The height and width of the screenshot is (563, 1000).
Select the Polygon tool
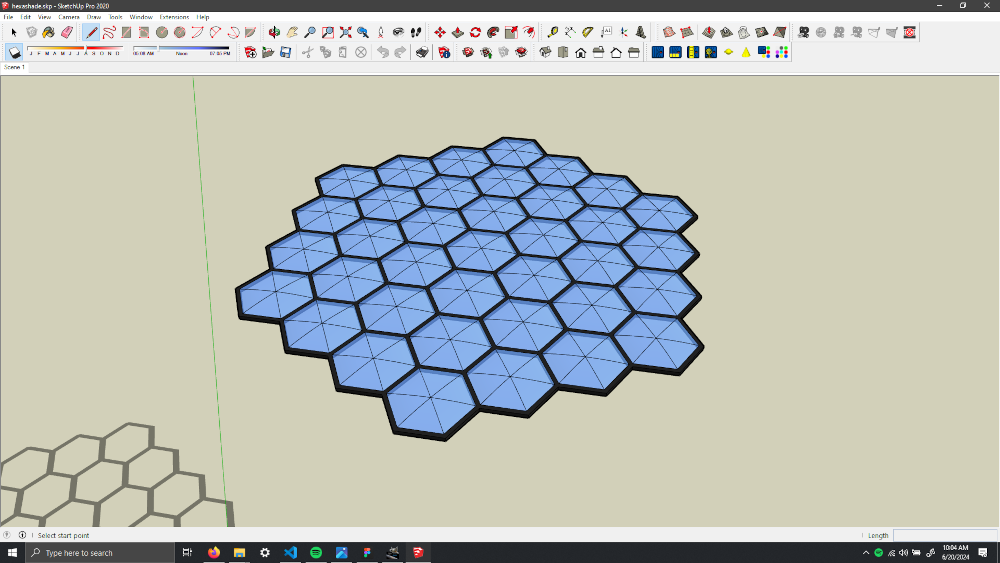(180, 32)
